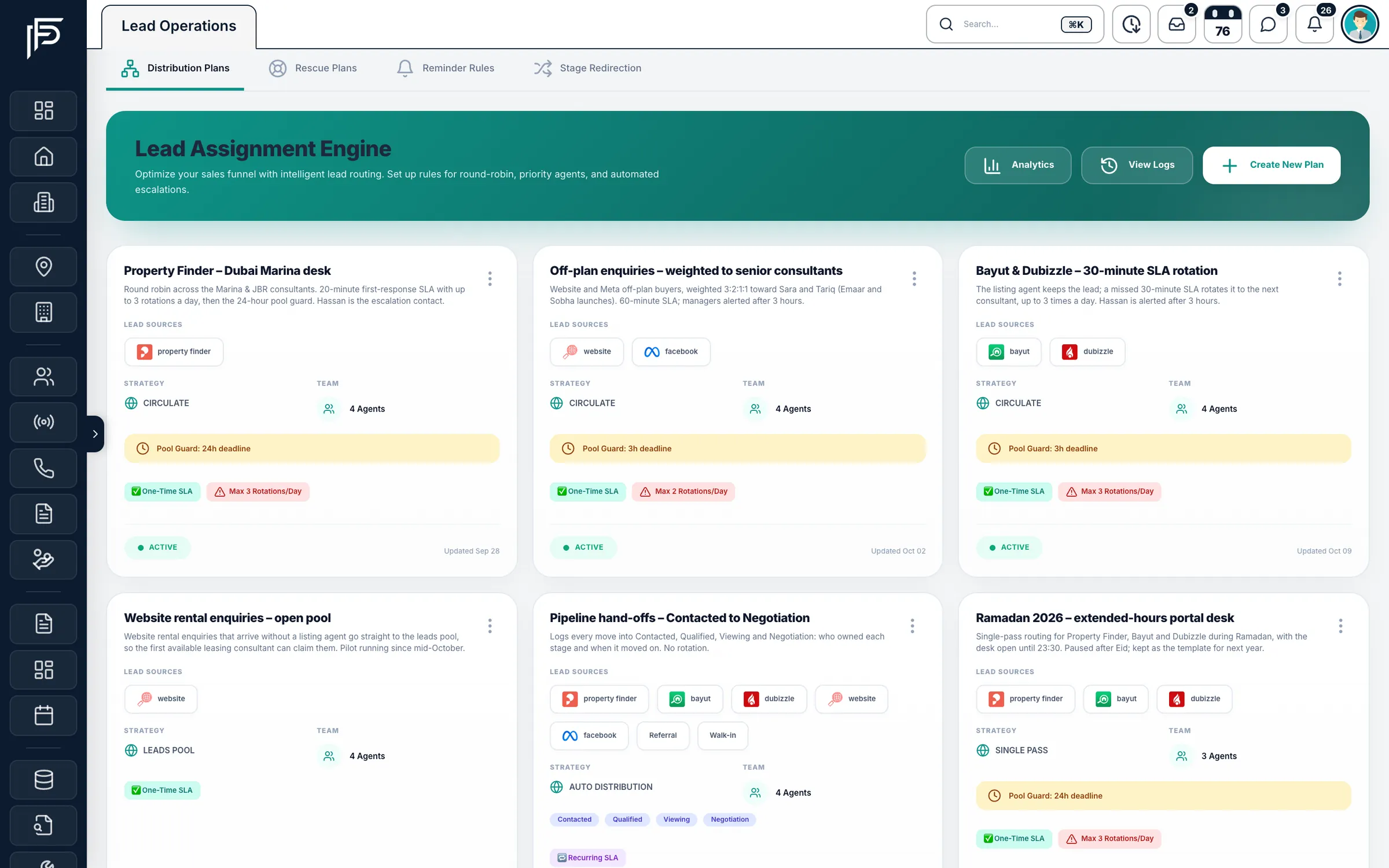The image size is (1389, 868).
Task: Open the calendar icon in sidebar
Action: pos(43,715)
